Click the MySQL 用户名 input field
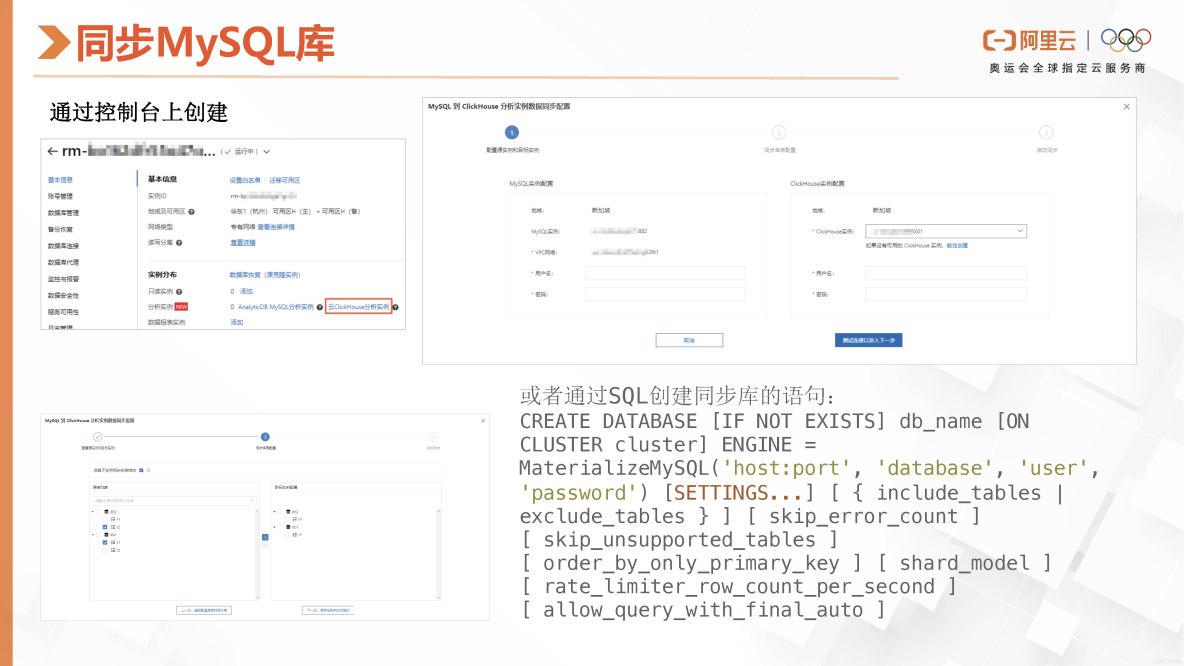 point(665,273)
